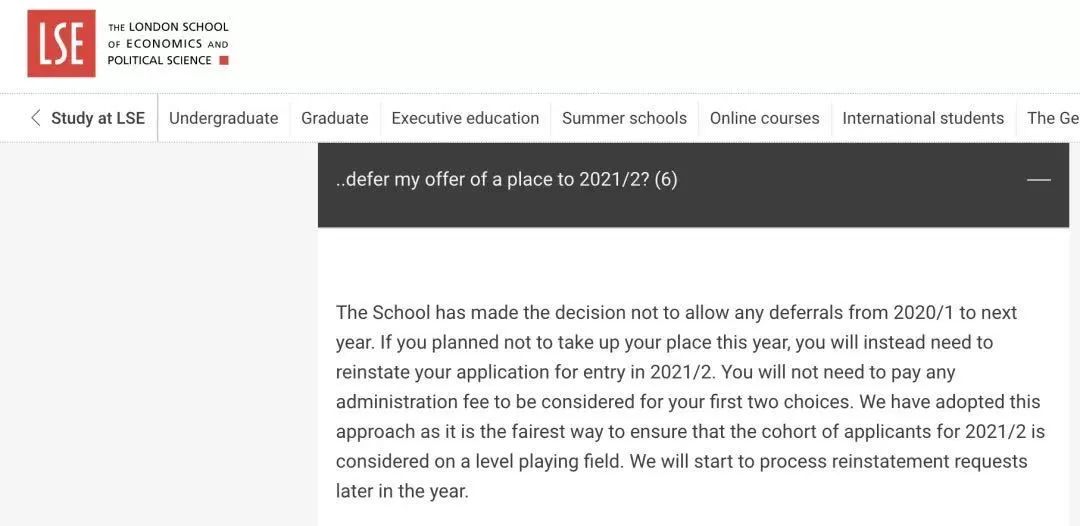Collapse the deferral question with the minus icon
The width and height of the screenshot is (1080, 526).
[x=1039, y=180]
